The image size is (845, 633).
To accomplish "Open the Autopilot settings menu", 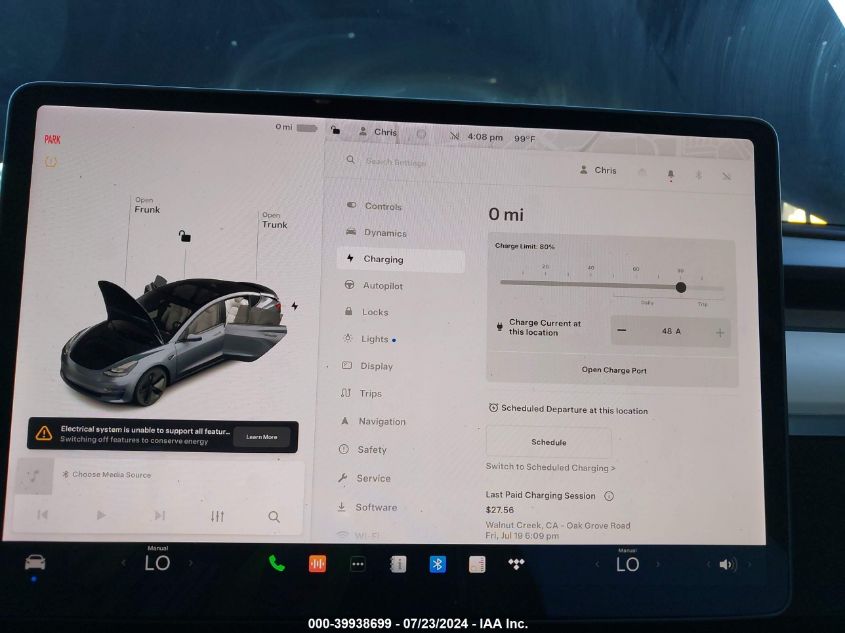I will [382, 286].
